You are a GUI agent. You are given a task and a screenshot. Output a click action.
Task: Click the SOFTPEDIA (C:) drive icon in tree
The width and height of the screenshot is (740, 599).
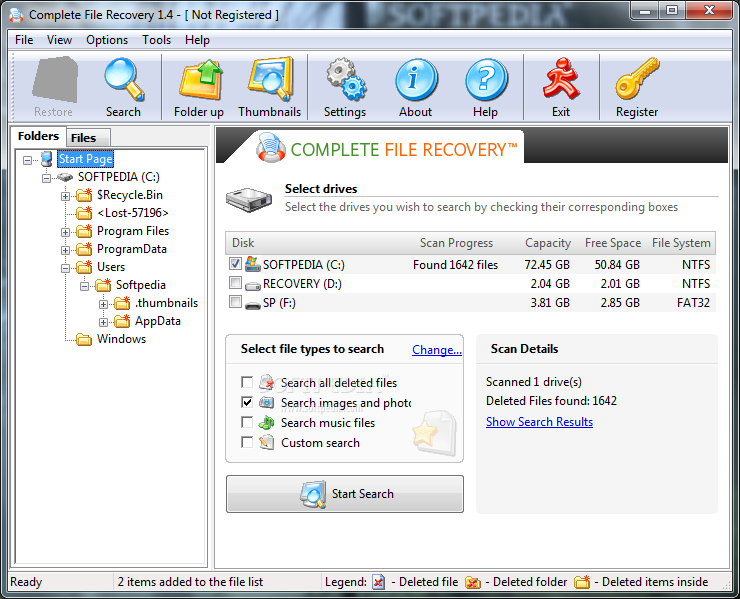[x=65, y=177]
